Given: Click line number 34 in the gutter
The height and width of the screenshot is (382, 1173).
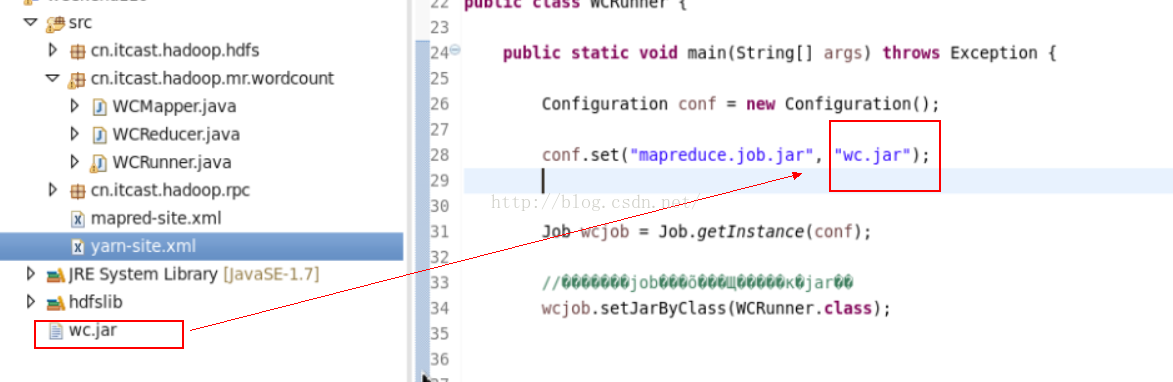Looking at the screenshot, I should coord(439,308).
